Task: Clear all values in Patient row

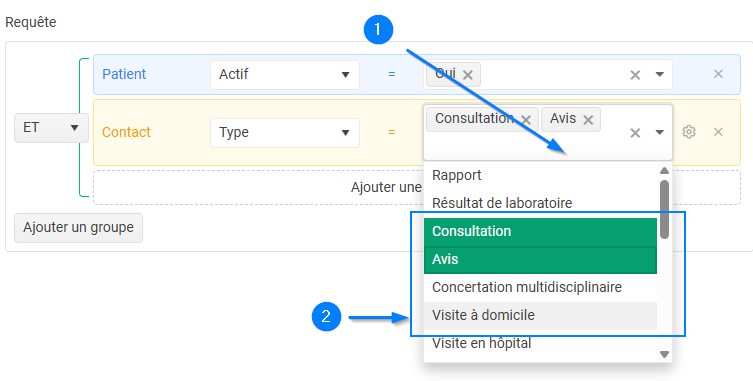Action: [x=635, y=75]
